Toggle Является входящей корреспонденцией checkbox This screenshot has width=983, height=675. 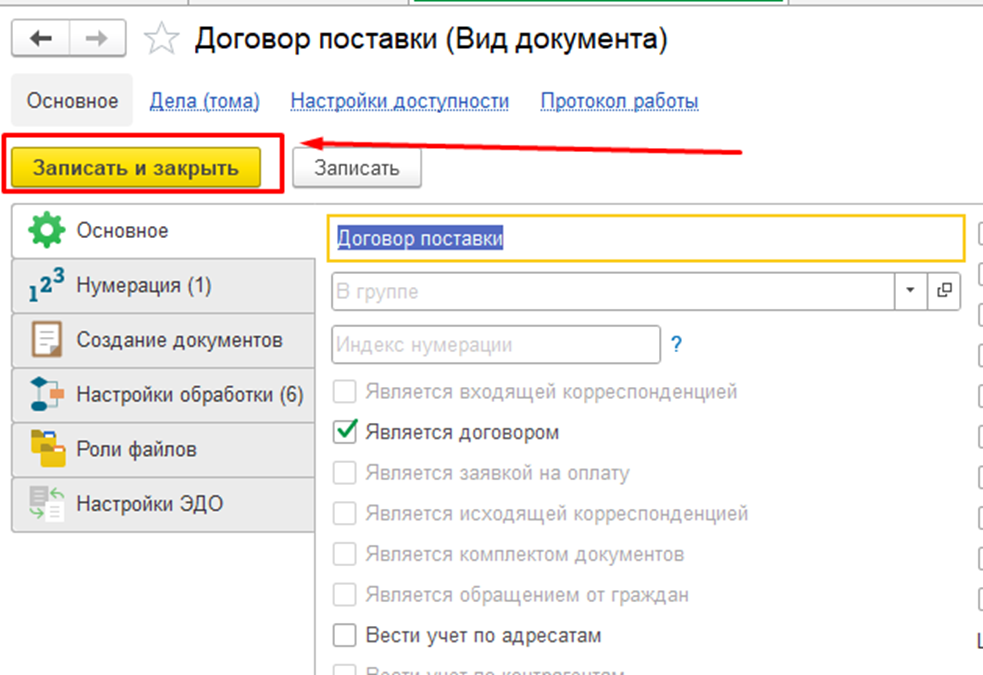coord(344,392)
